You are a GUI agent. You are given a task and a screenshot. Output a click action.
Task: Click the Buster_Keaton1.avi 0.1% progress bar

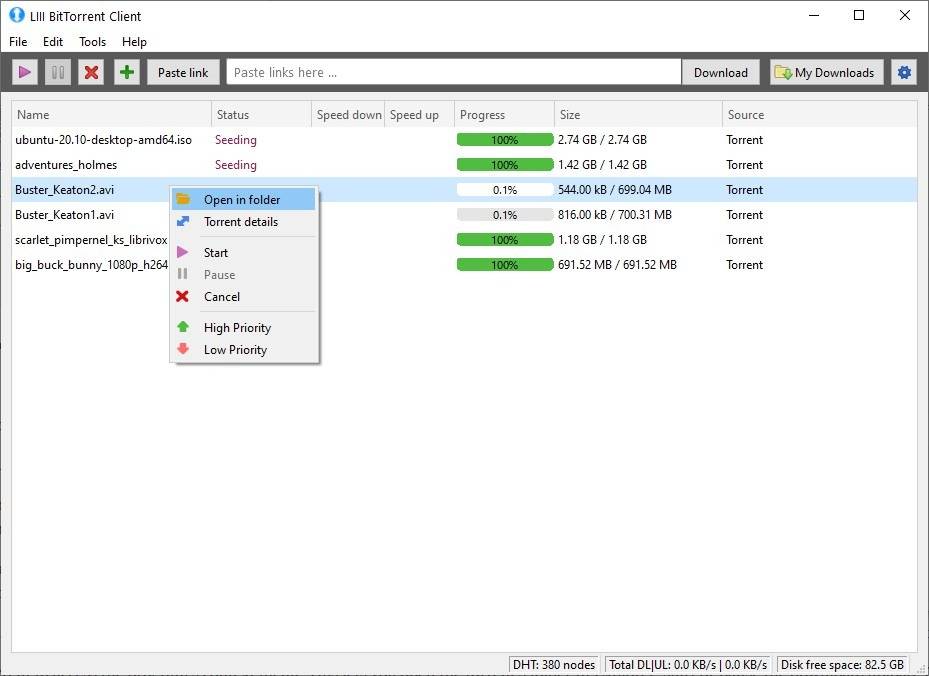pyautogui.click(x=505, y=214)
